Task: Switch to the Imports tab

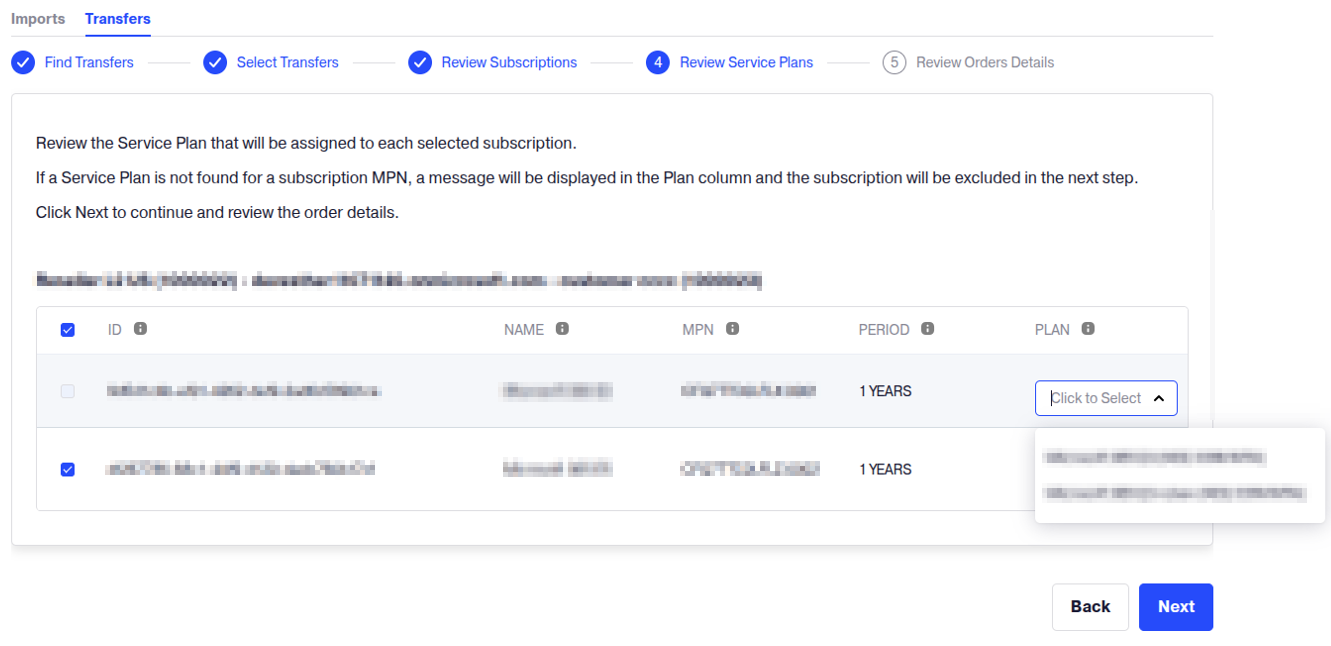Action: (x=38, y=19)
